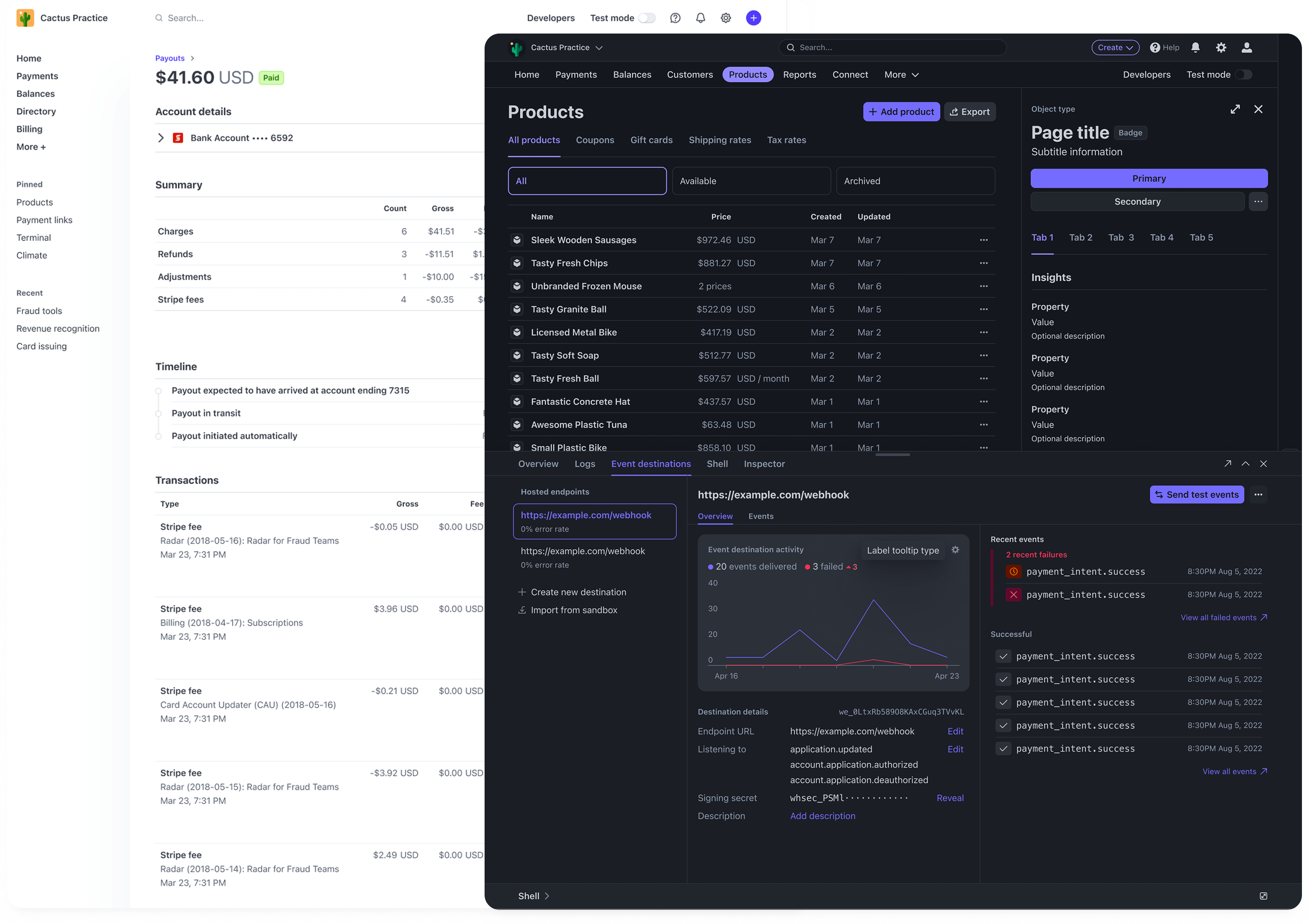
Task: Click the notification bell in dark header
Action: (1196, 48)
